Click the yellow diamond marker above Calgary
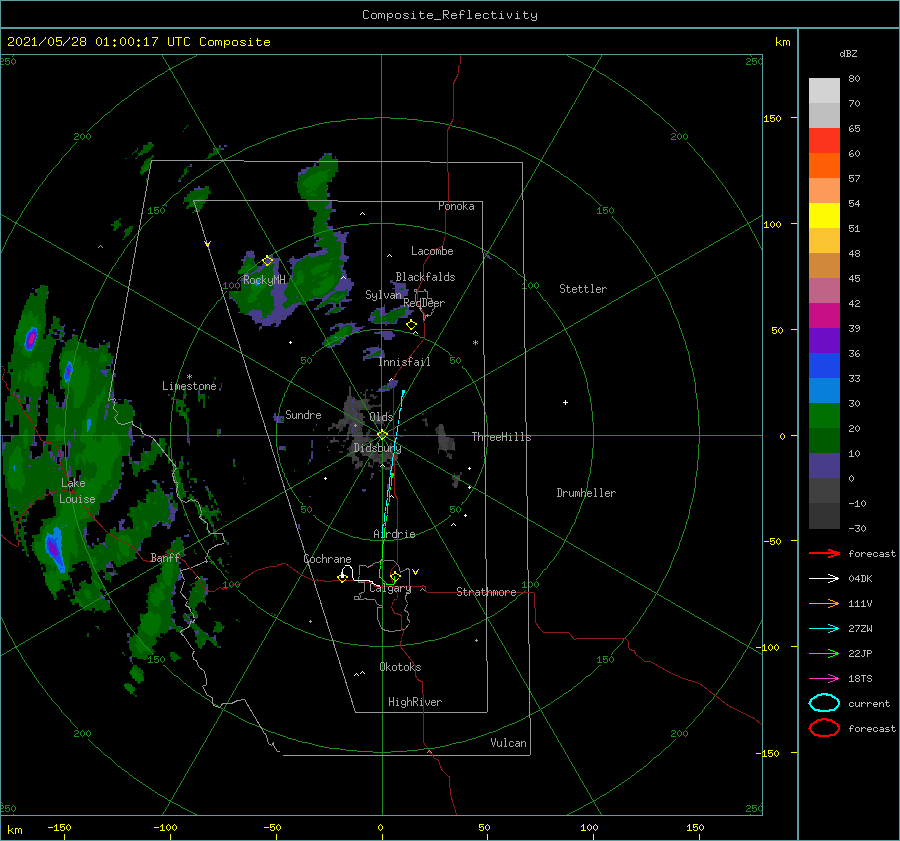 coord(395,576)
